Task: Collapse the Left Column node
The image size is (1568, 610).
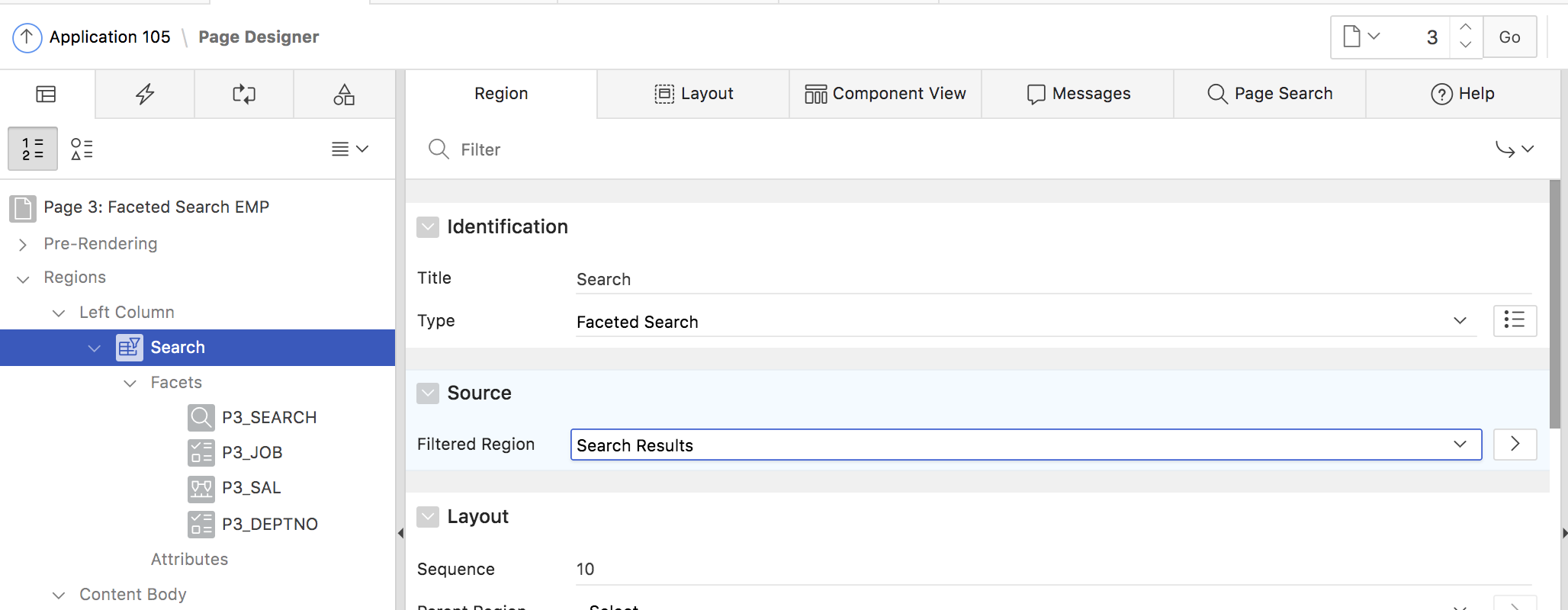Action: coord(59,313)
